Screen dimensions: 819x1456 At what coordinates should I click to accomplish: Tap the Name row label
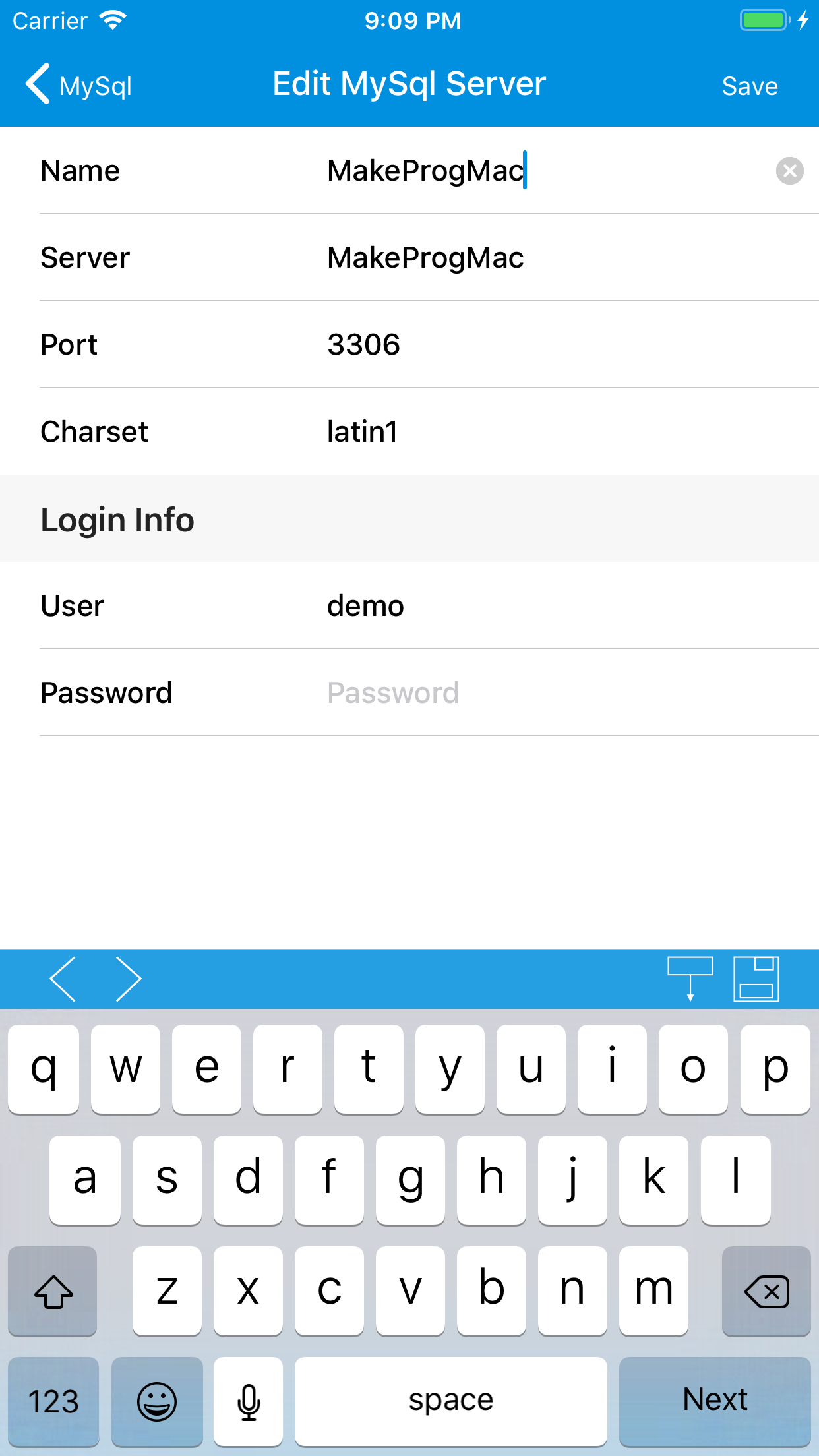[80, 171]
